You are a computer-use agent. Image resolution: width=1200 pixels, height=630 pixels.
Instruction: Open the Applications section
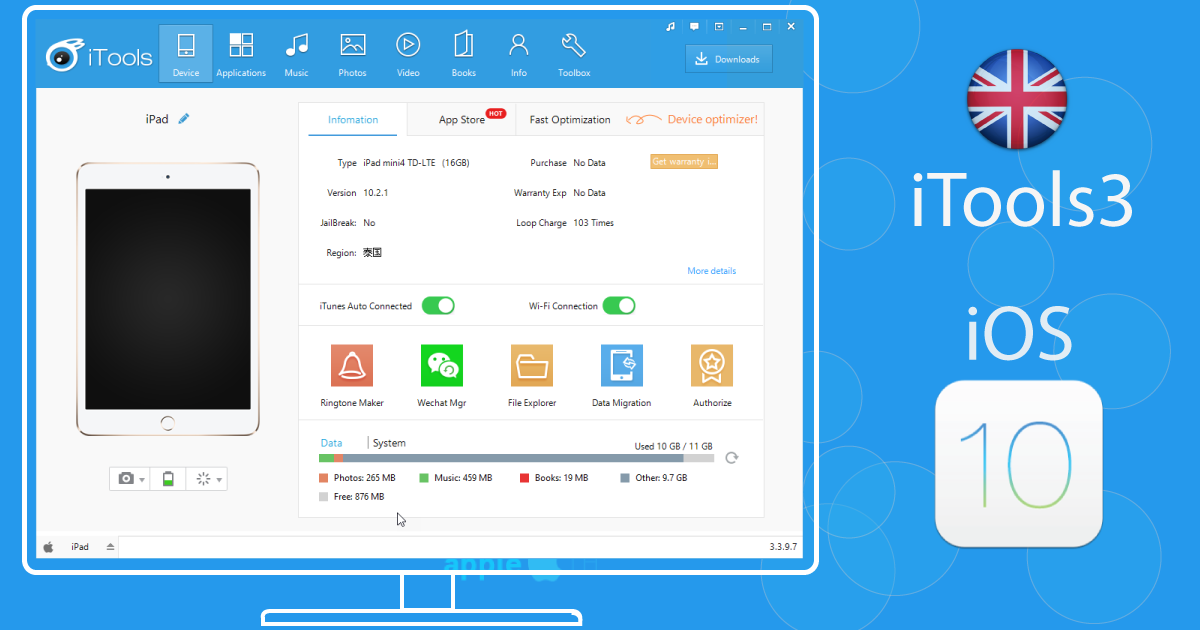(241, 53)
